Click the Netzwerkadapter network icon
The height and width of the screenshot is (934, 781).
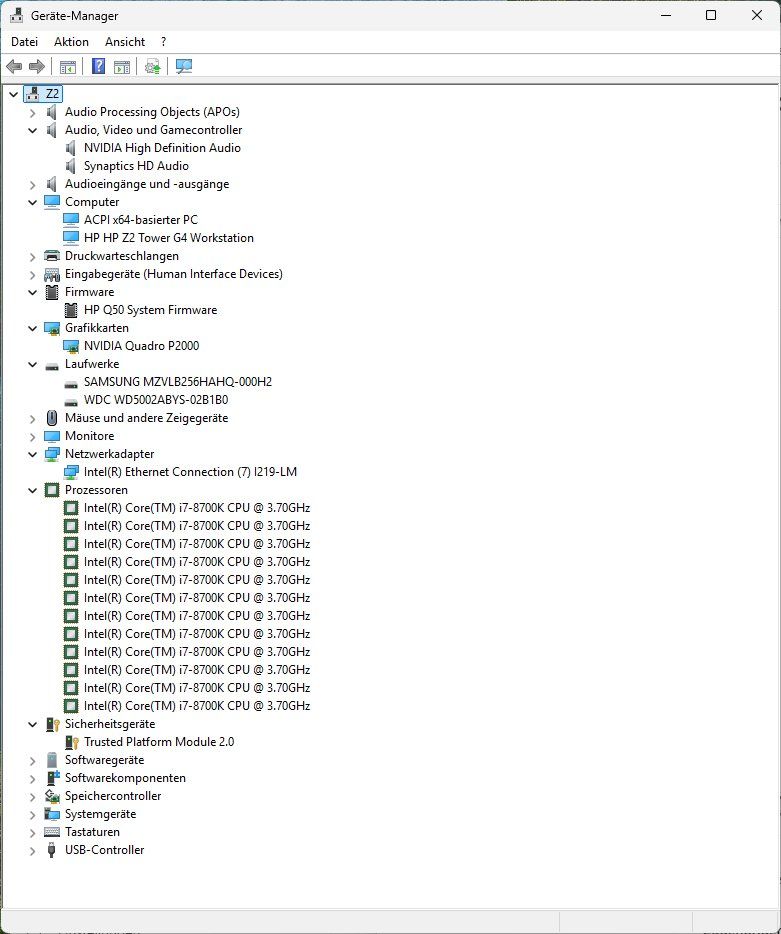pos(52,454)
